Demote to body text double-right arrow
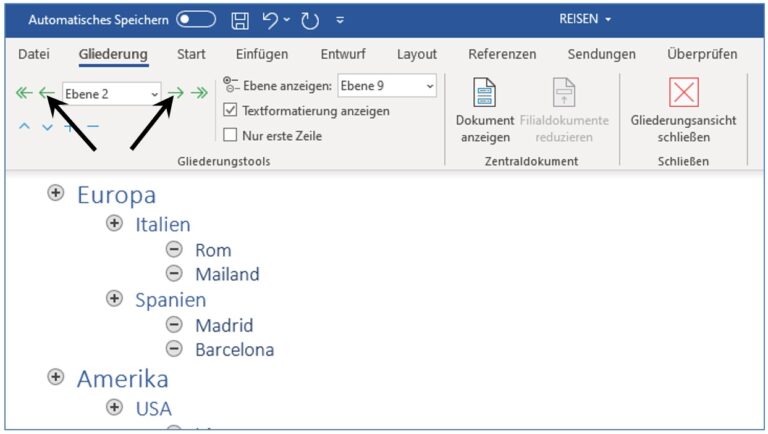 (x=199, y=93)
